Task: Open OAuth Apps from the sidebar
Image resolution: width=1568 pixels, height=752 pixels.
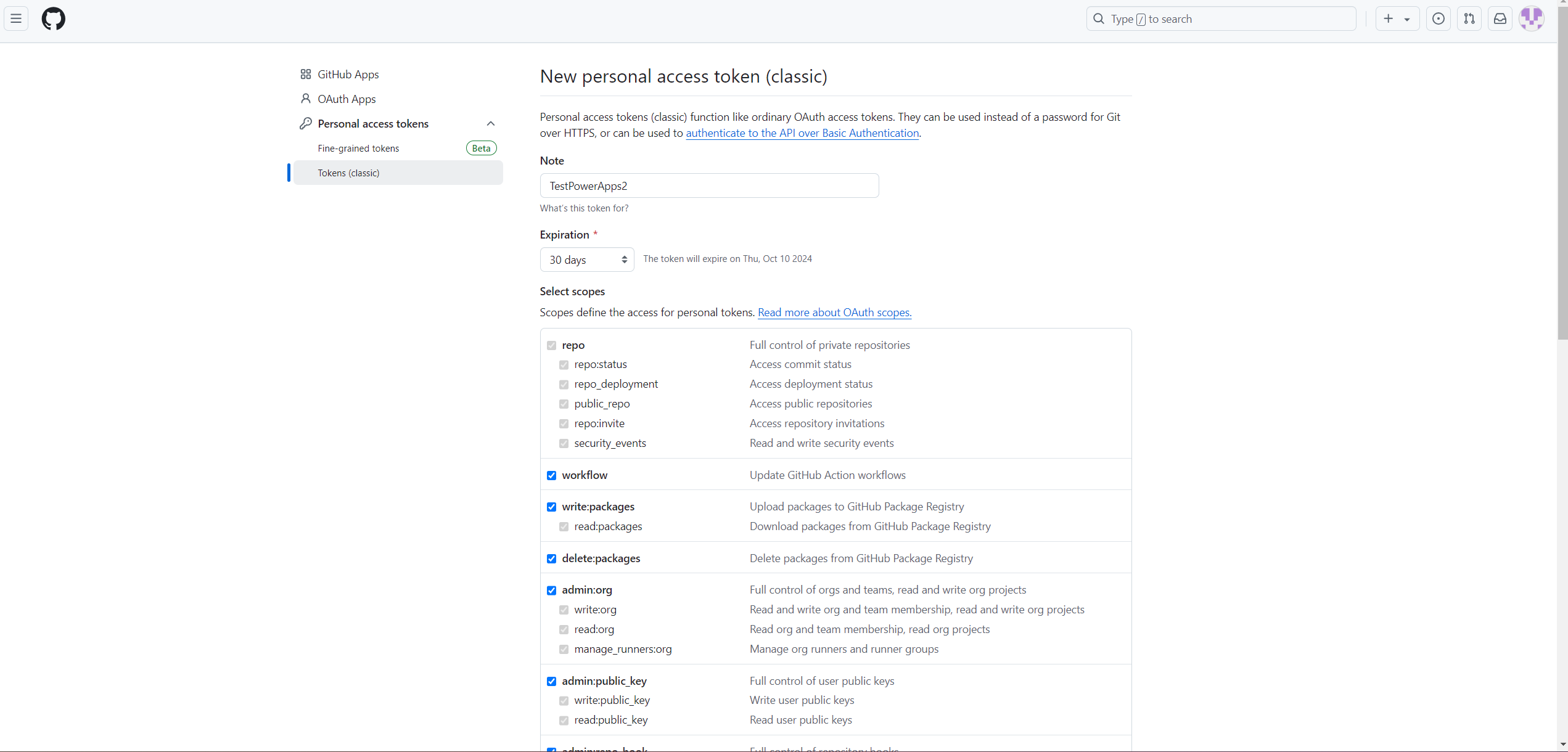Action: (346, 99)
